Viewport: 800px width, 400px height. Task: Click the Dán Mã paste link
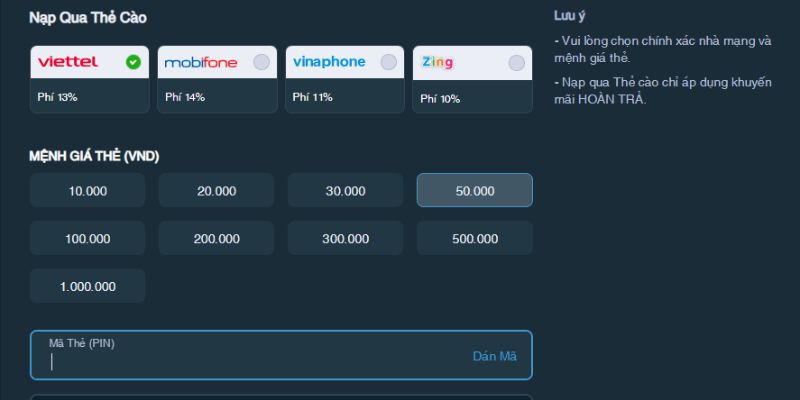tap(494, 356)
